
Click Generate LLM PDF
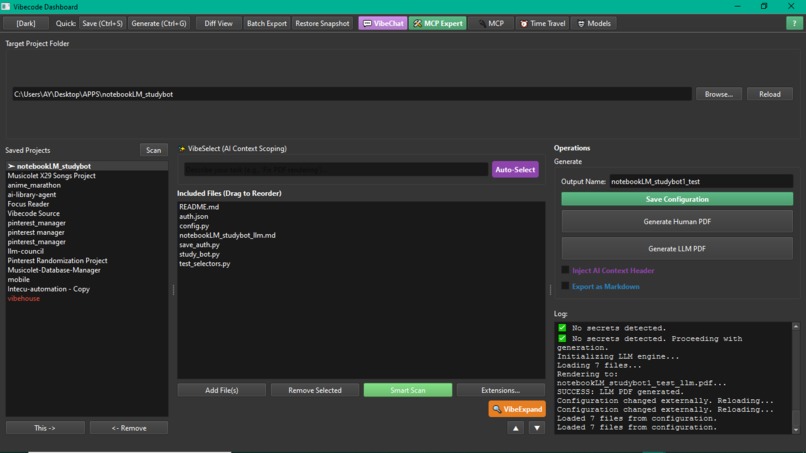point(677,249)
